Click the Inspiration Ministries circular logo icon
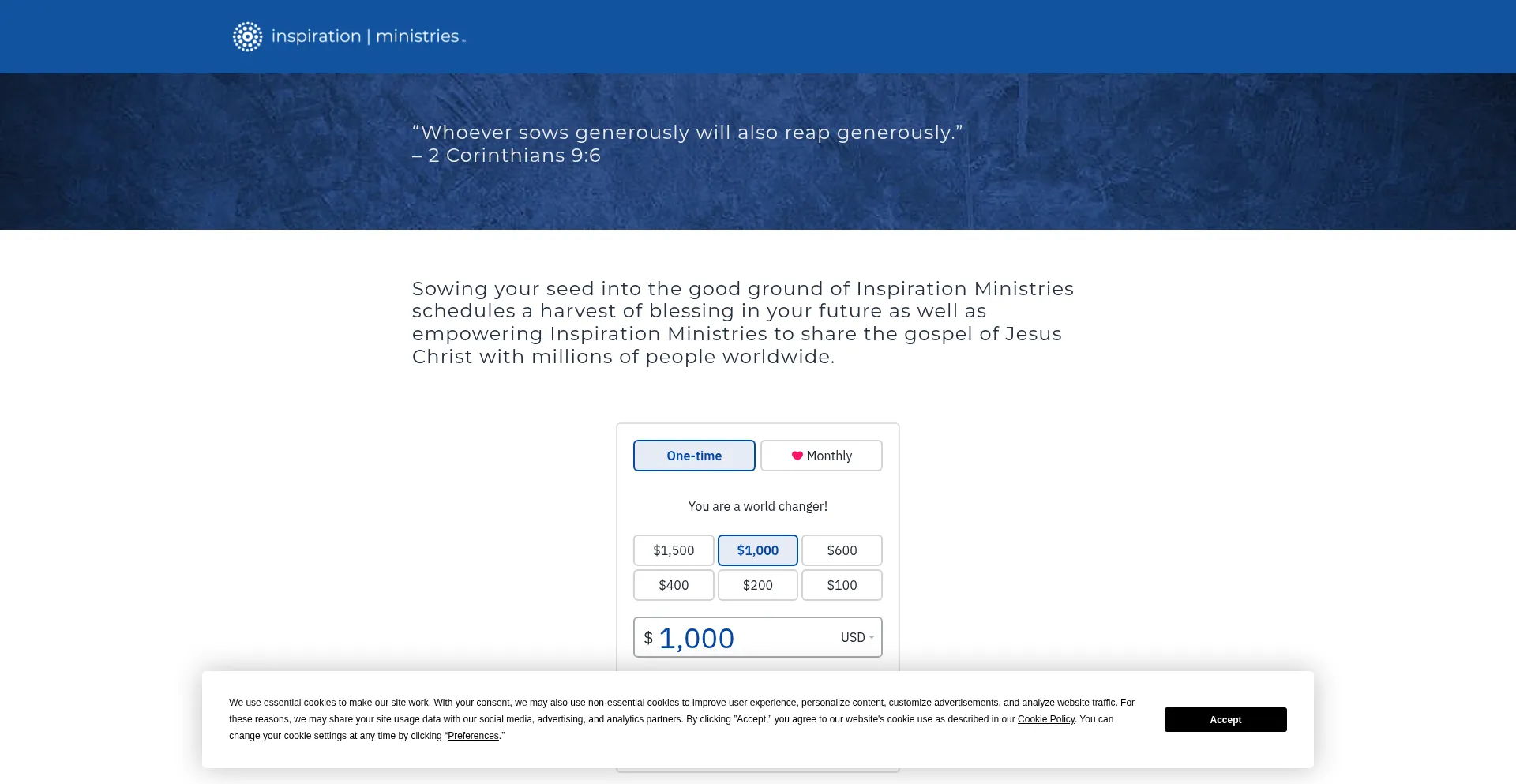This screenshot has width=1516, height=784. click(x=247, y=36)
